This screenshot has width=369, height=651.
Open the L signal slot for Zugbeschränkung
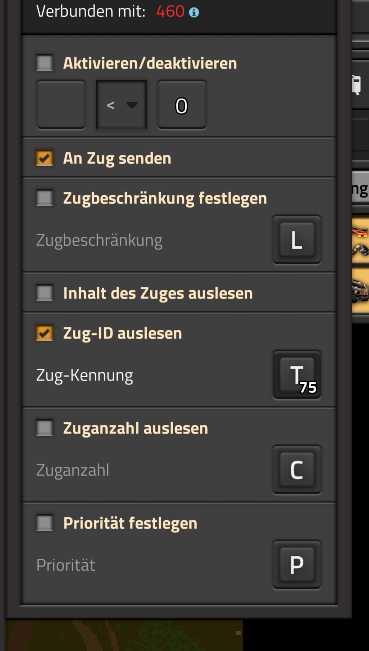pyautogui.click(x=297, y=240)
